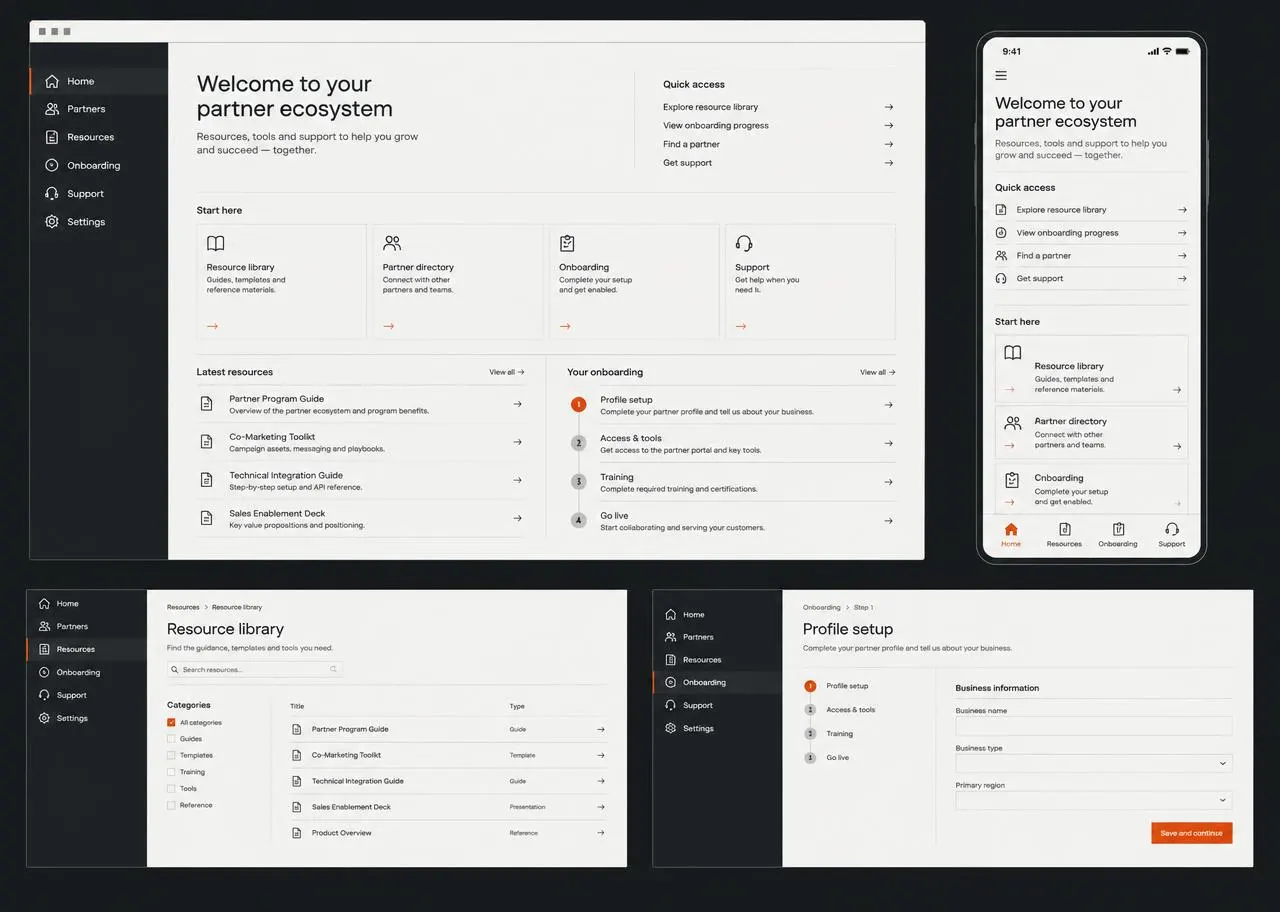This screenshot has height=912, width=1280.
Task: Click step 2 Access & tools in Your onboarding
Action: coord(731,443)
